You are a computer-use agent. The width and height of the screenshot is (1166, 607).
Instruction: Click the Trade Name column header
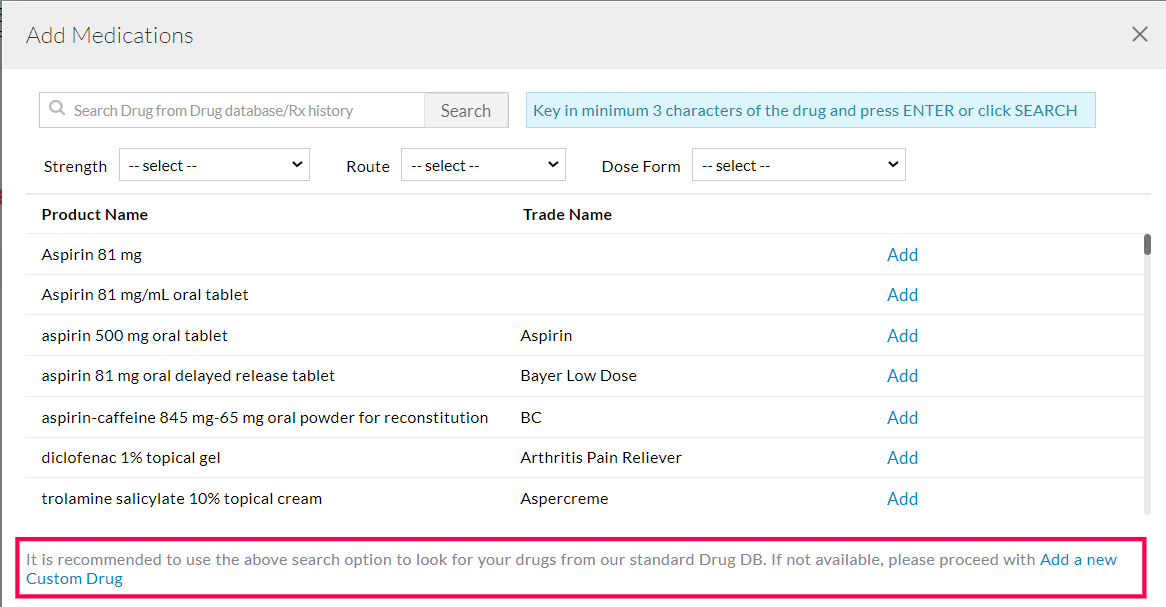[567, 214]
